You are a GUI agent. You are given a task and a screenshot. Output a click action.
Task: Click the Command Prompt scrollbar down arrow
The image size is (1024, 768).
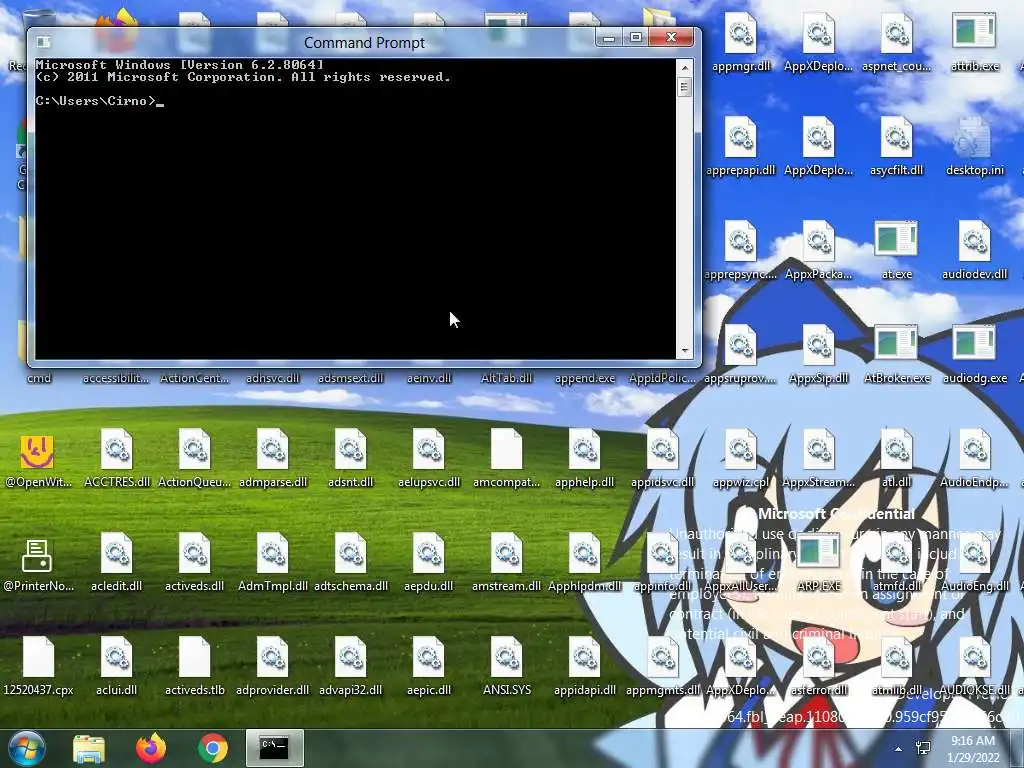pos(684,351)
